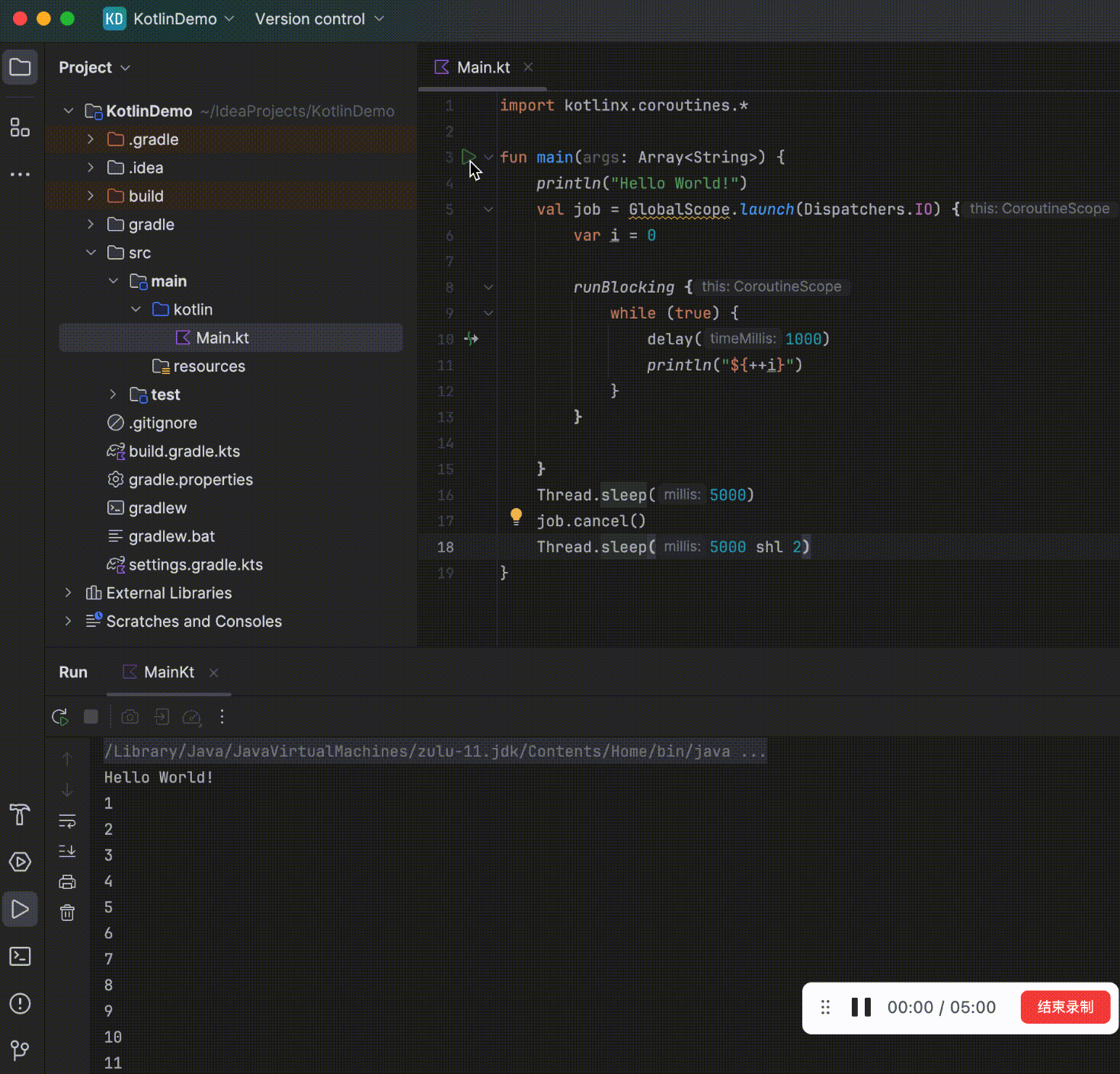The width and height of the screenshot is (1120, 1074).
Task: Open the Git version control icon
Action: [20, 1050]
